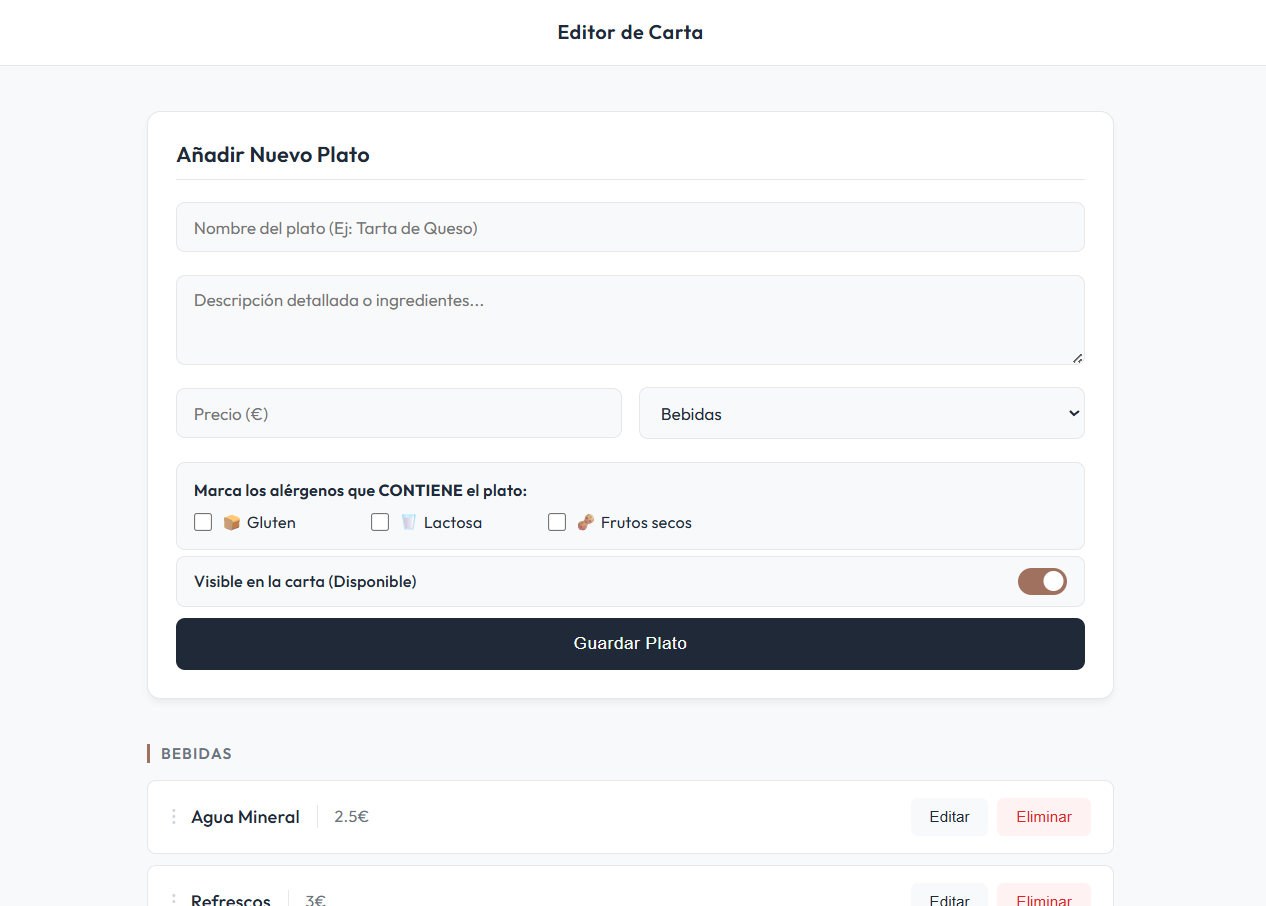The image size is (1266, 906).
Task: Click the Lactosa milk glass icon
Action: coord(408,522)
